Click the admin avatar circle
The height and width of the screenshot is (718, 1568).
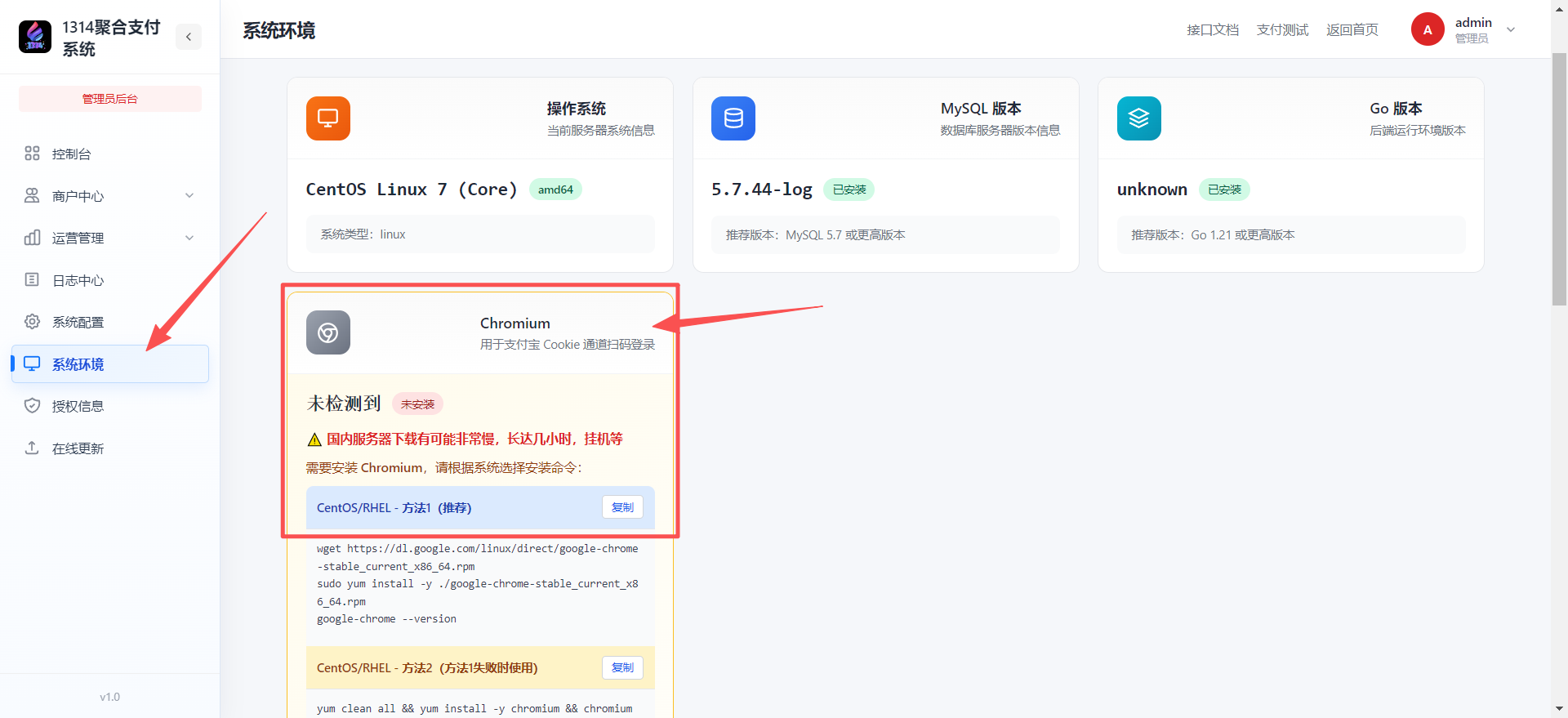click(x=1428, y=29)
